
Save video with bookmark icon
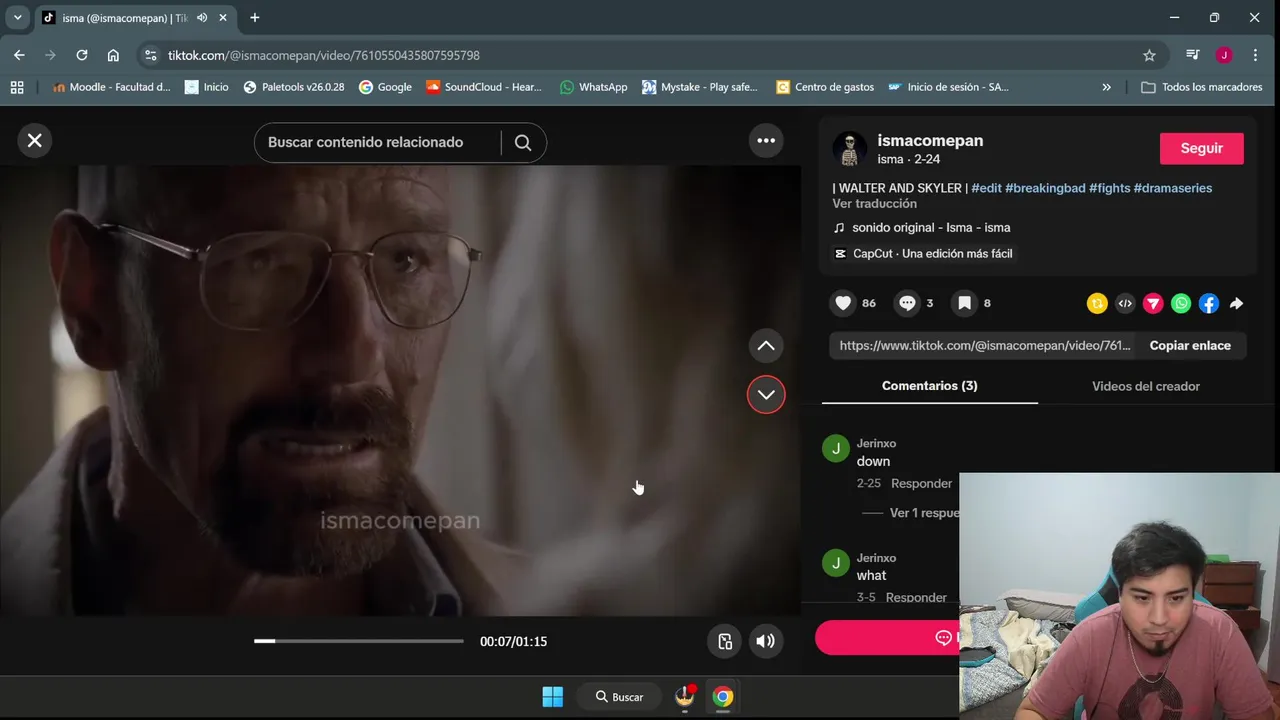pyautogui.click(x=964, y=303)
